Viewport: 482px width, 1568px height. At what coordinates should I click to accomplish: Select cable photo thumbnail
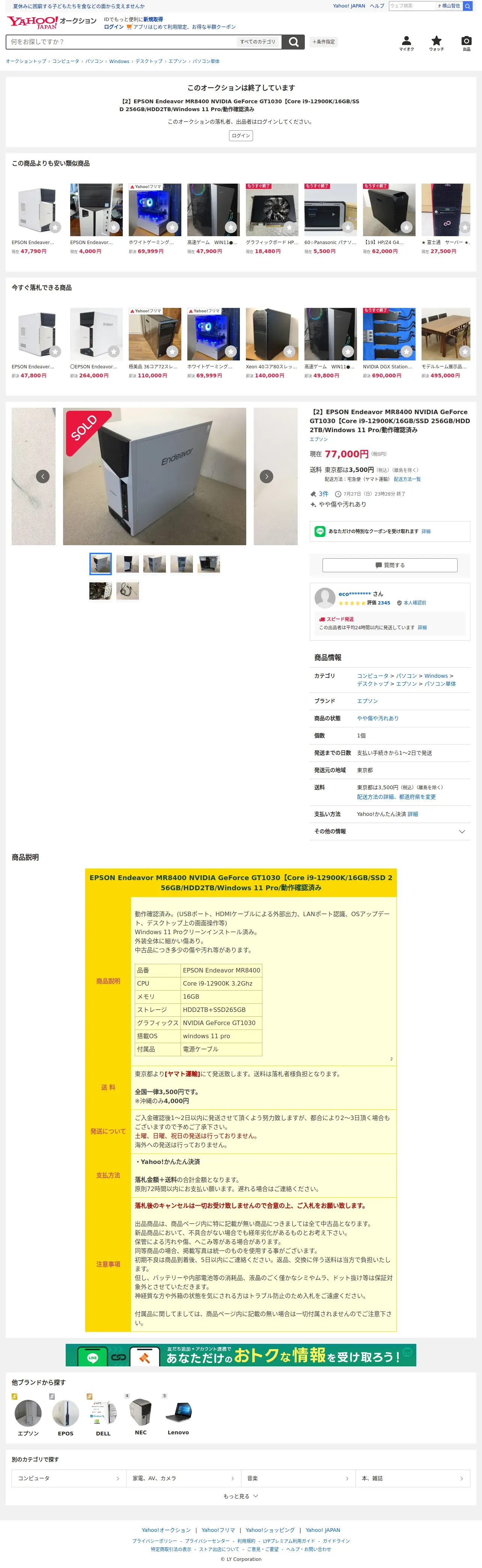pyautogui.click(x=127, y=590)
